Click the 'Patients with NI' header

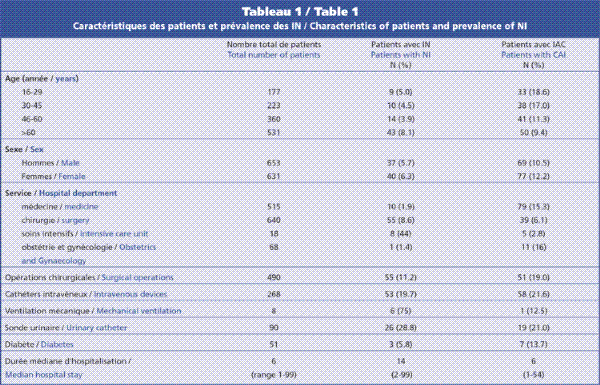pyautogui.click(x=401, y=54)
